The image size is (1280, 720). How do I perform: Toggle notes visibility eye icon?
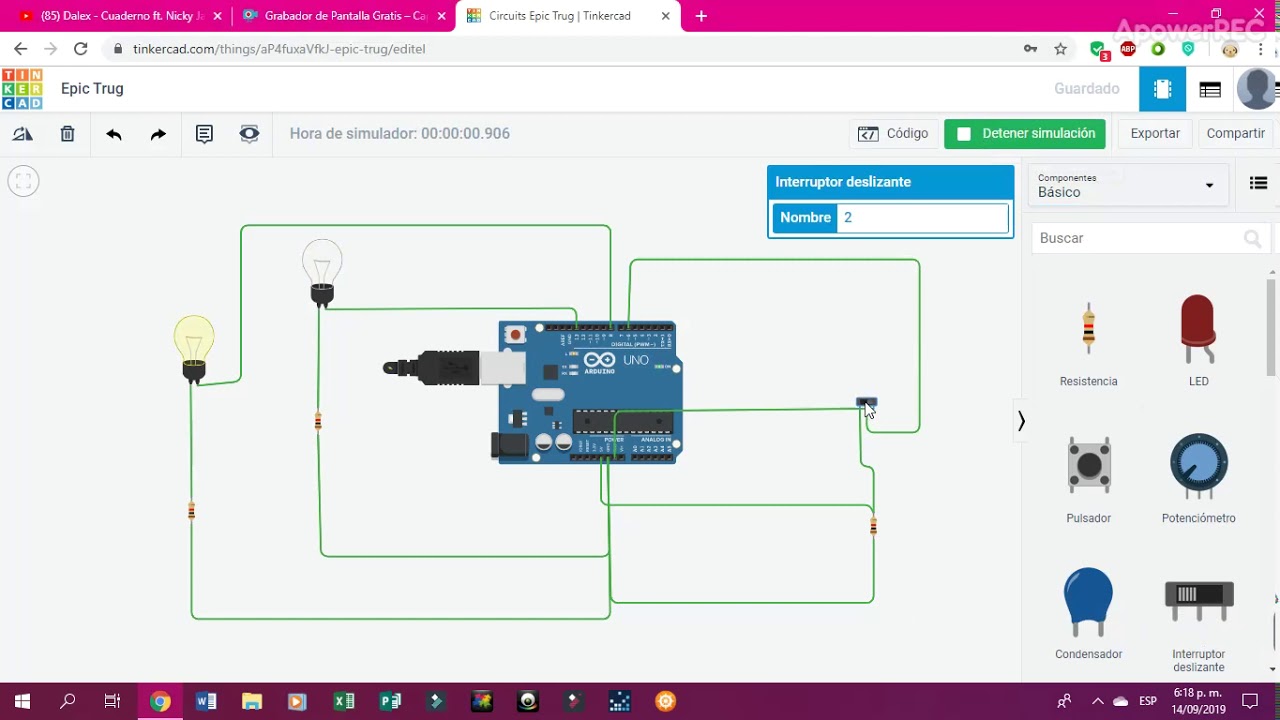249,134
